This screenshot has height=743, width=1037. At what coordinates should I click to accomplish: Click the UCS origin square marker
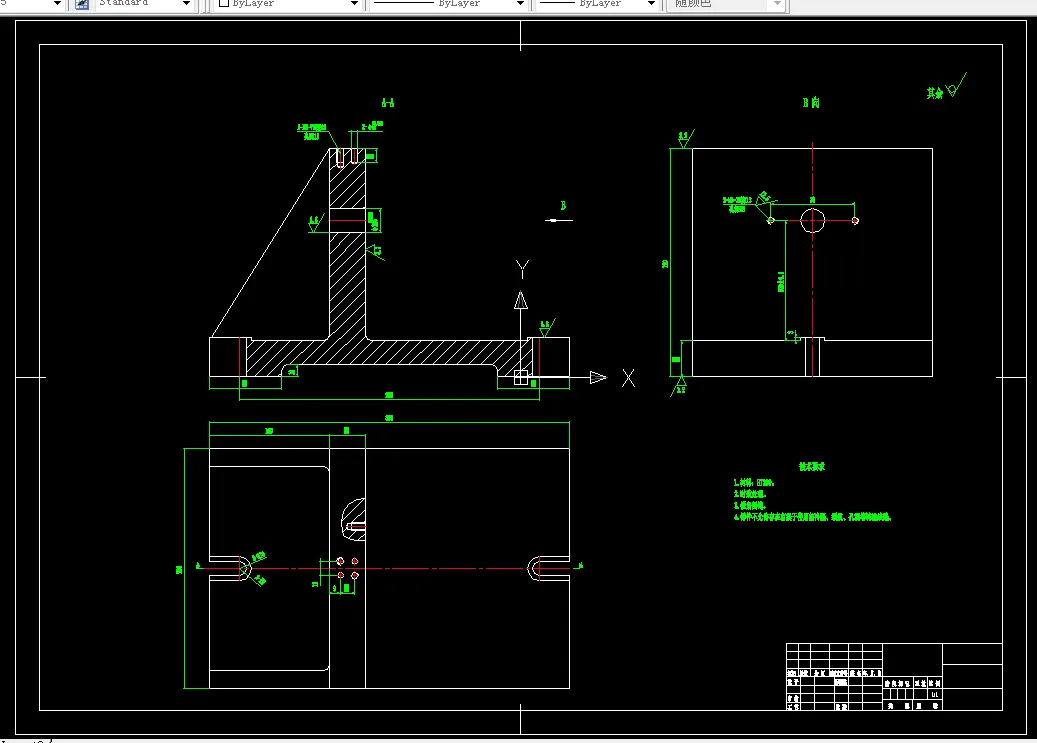(521, 378)
